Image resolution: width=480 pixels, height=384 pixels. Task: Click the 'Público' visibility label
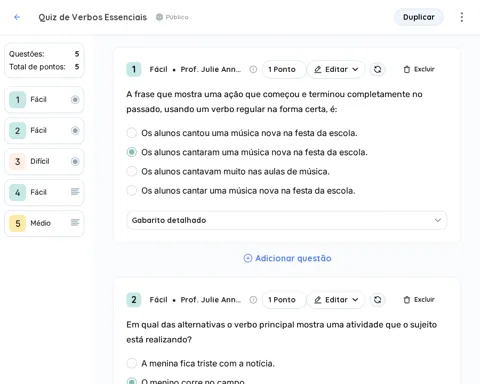pos(177,17)
